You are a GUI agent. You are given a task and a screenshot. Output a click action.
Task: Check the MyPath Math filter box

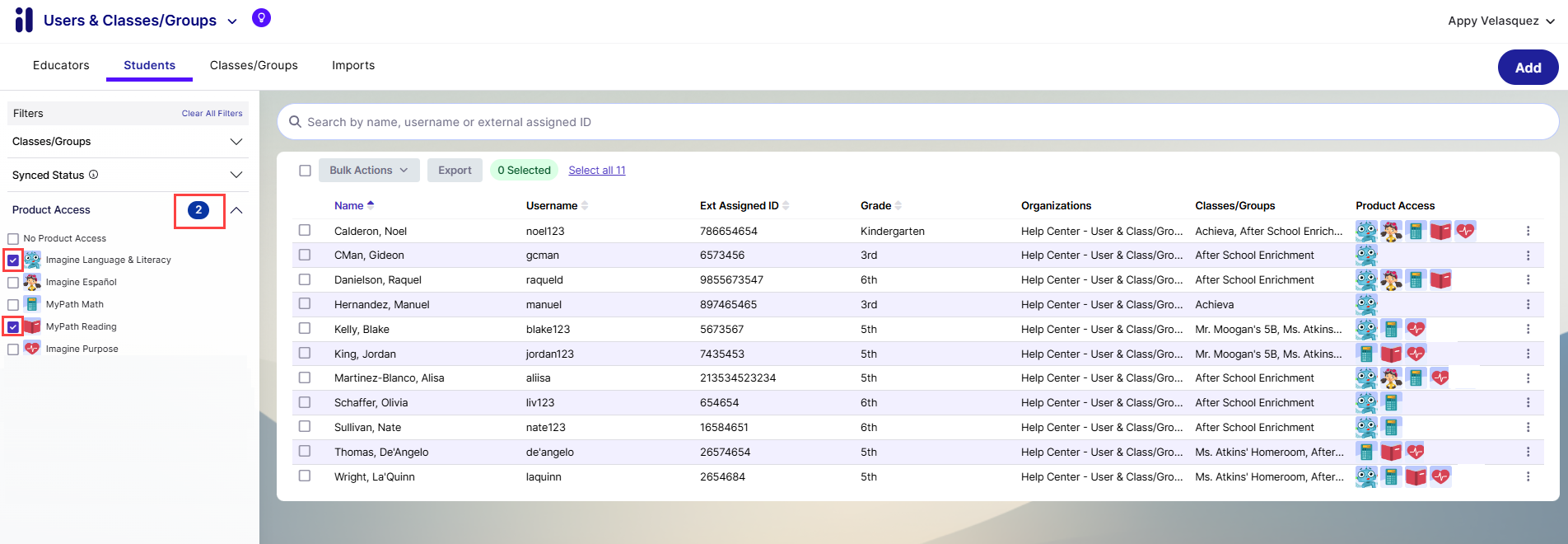tap(13, 305)
